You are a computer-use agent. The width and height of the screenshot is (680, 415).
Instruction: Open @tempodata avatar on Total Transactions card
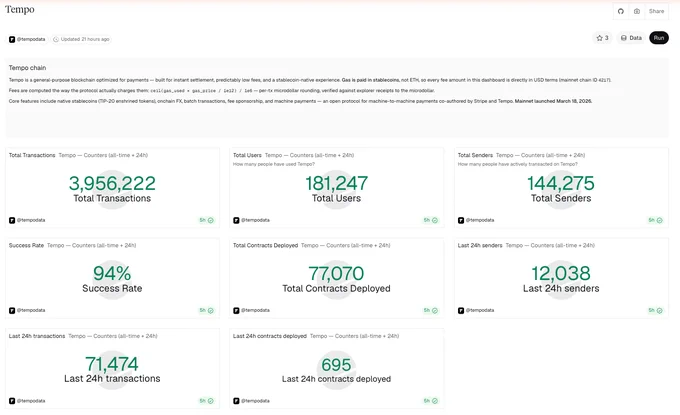(x=12, y=220)
